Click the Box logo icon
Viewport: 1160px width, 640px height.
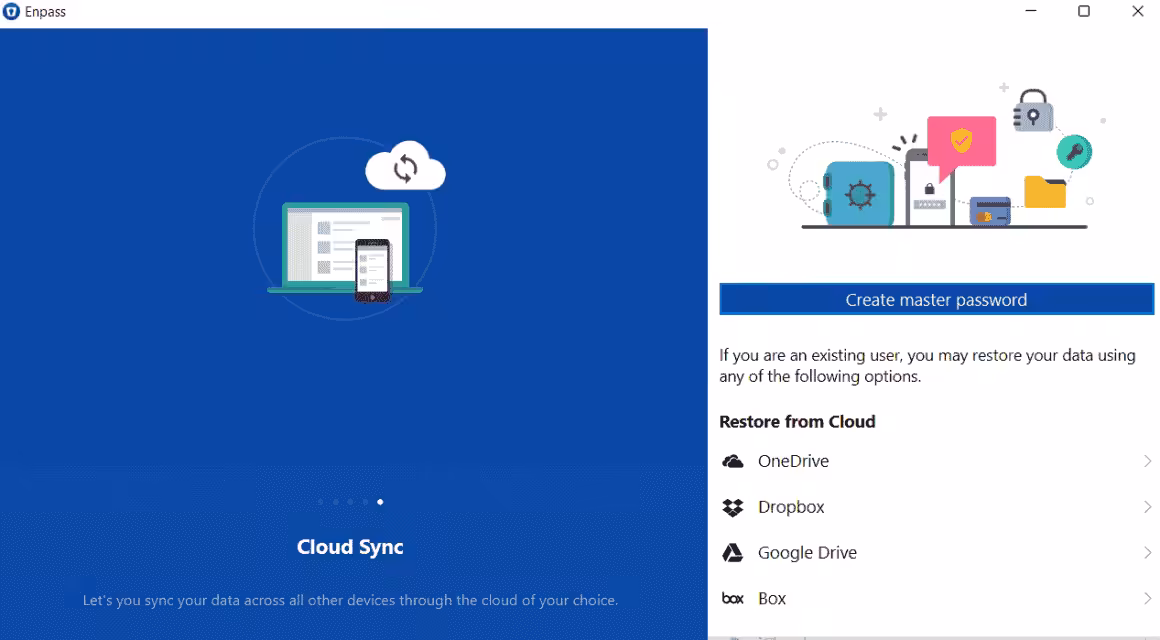pyautogui.click(x=733, y=599)
